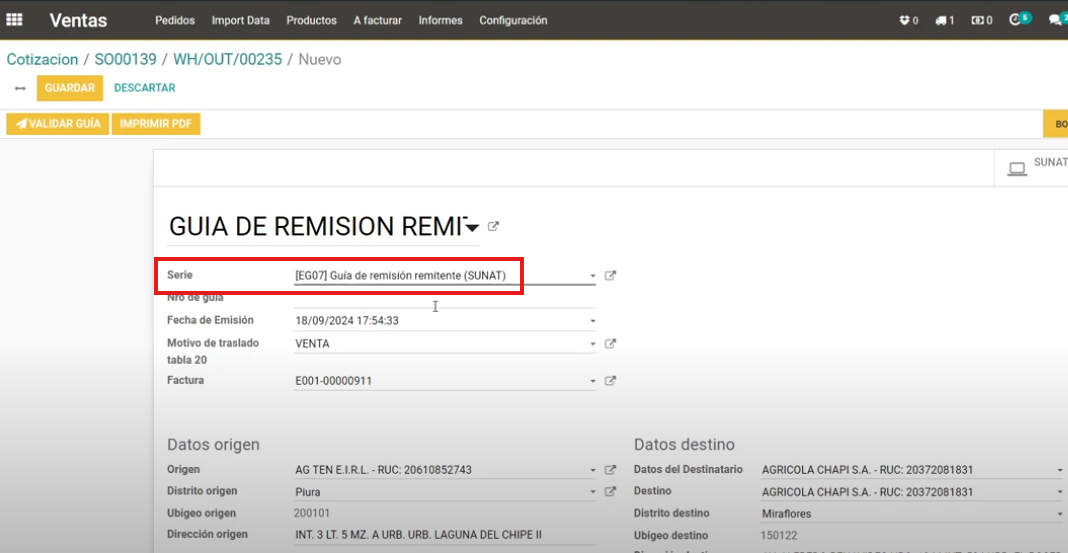The image size is (1068, 553).
Task: Go to SO000139 breadcrumb link
Action: coord(125,60)
